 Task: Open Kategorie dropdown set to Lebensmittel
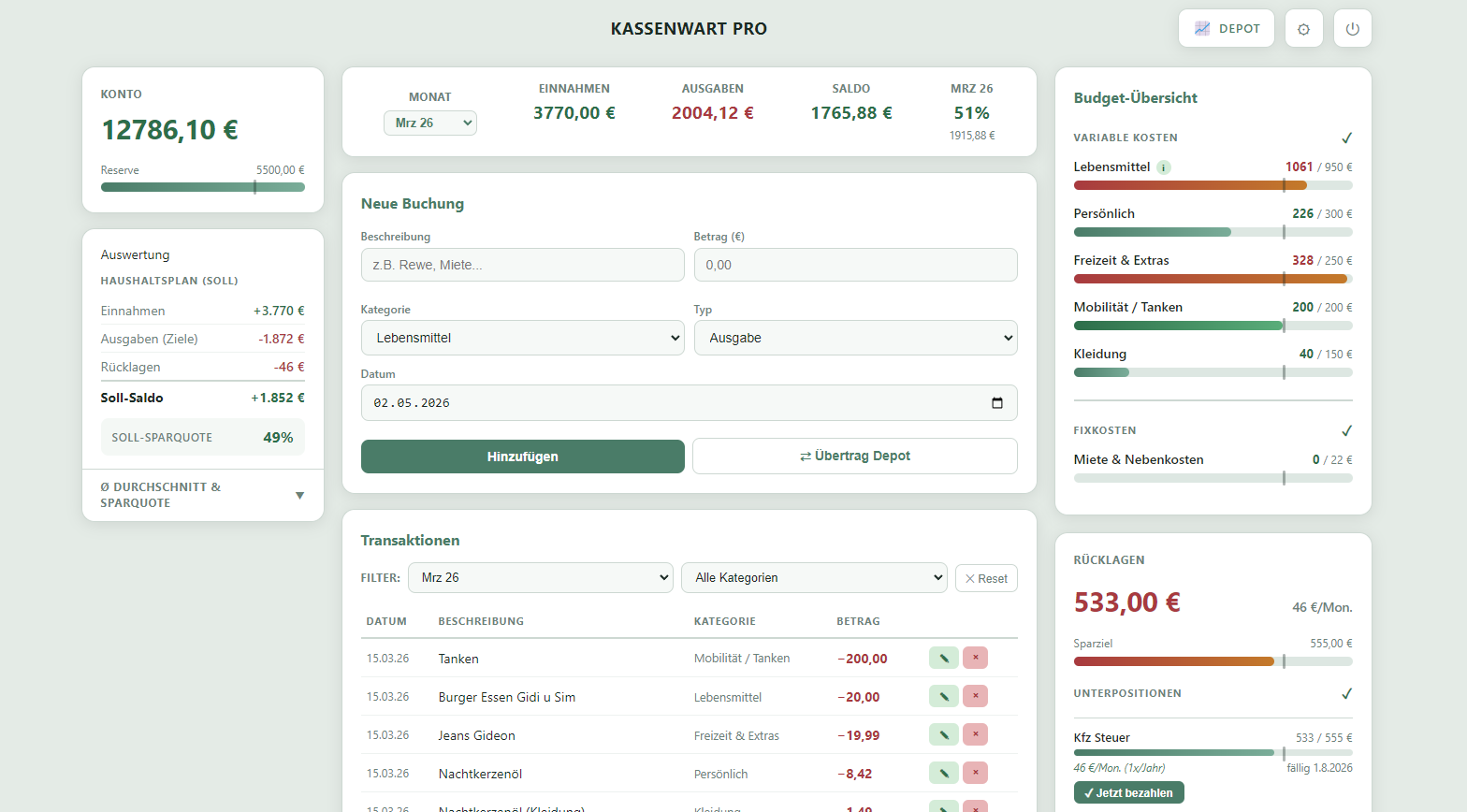(523, 338)
